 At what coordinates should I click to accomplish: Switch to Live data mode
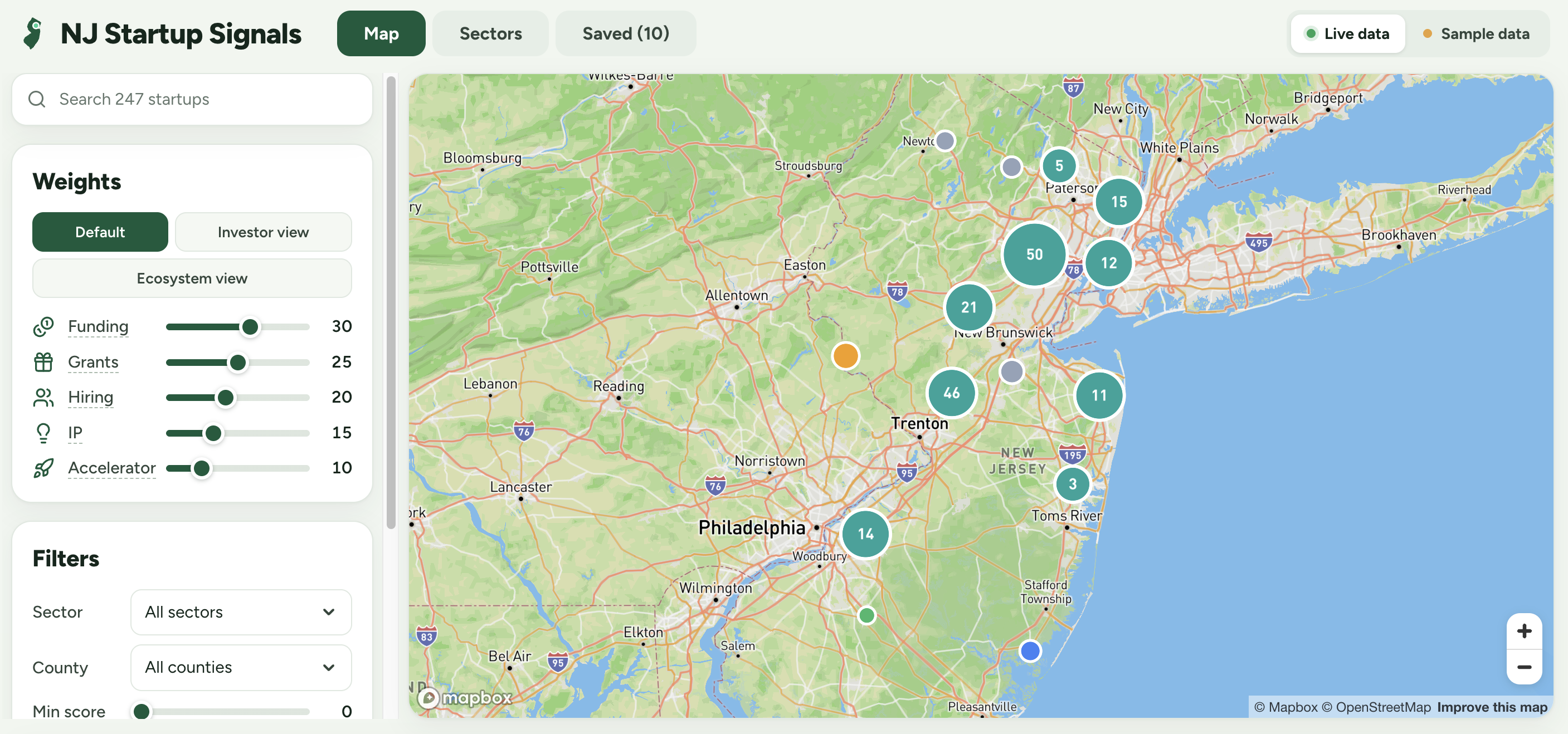(1348, 34)
